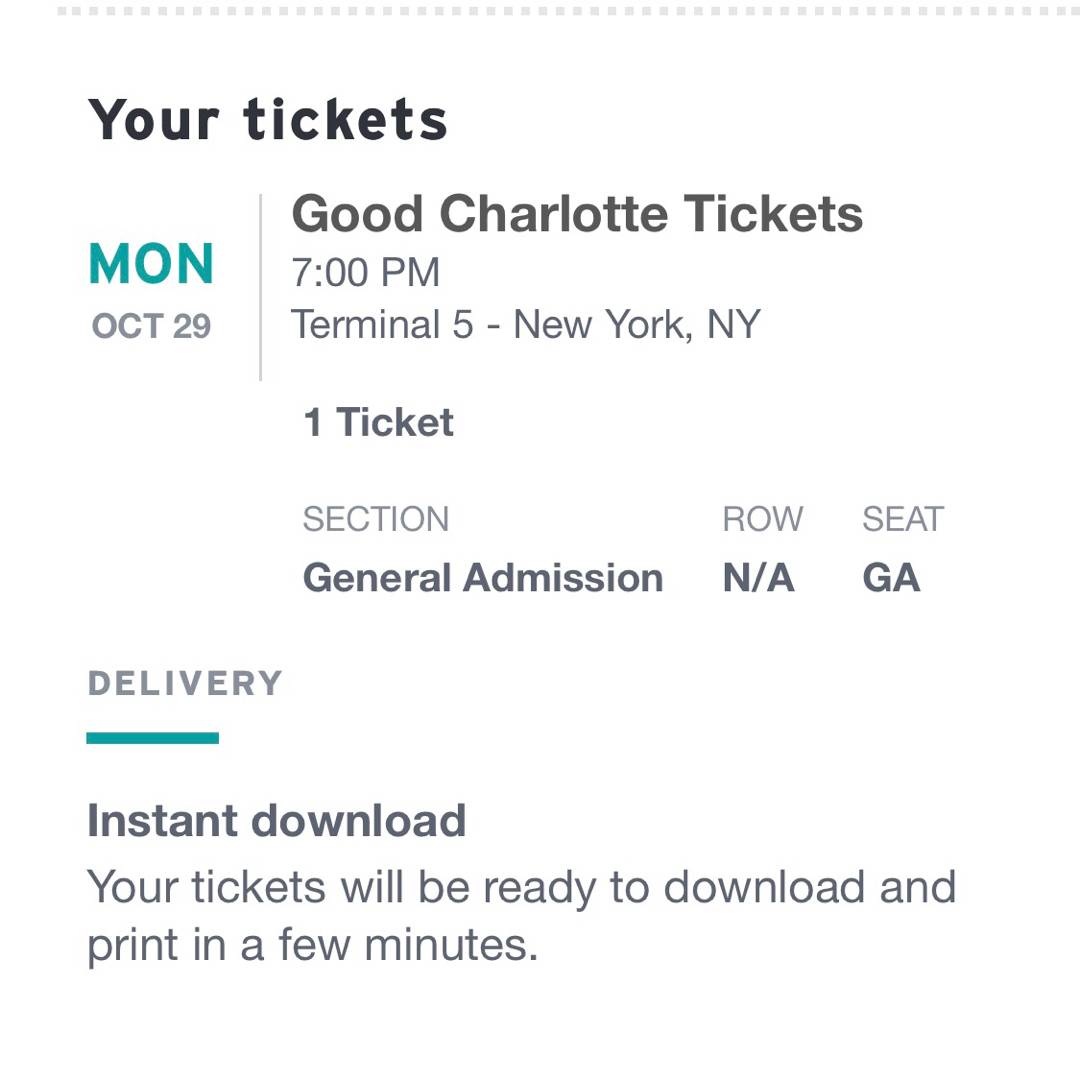This screenshot has height=1080, width=1080.
Task: Click the 7:00 PM event time
Action: click(365, 272)
